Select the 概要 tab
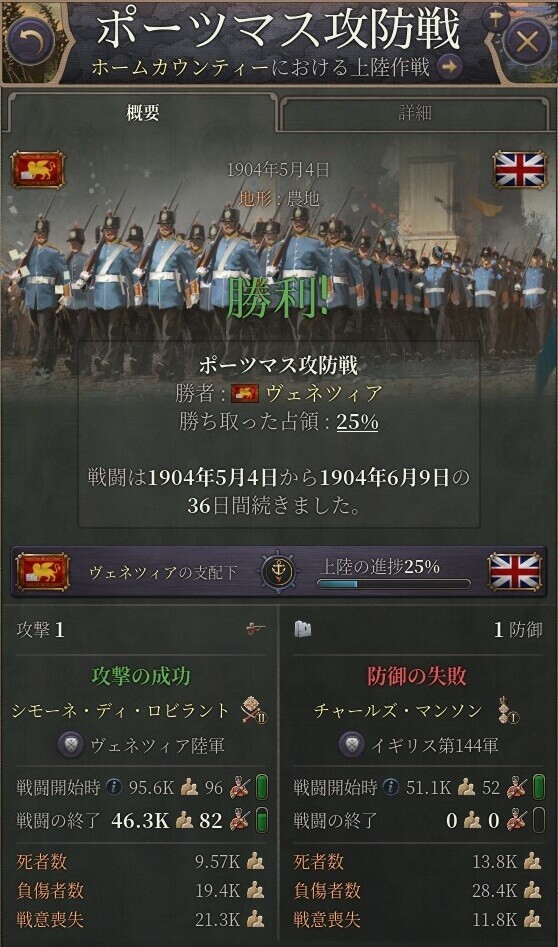This screenshot has width=558, height=947. point(143,112)
